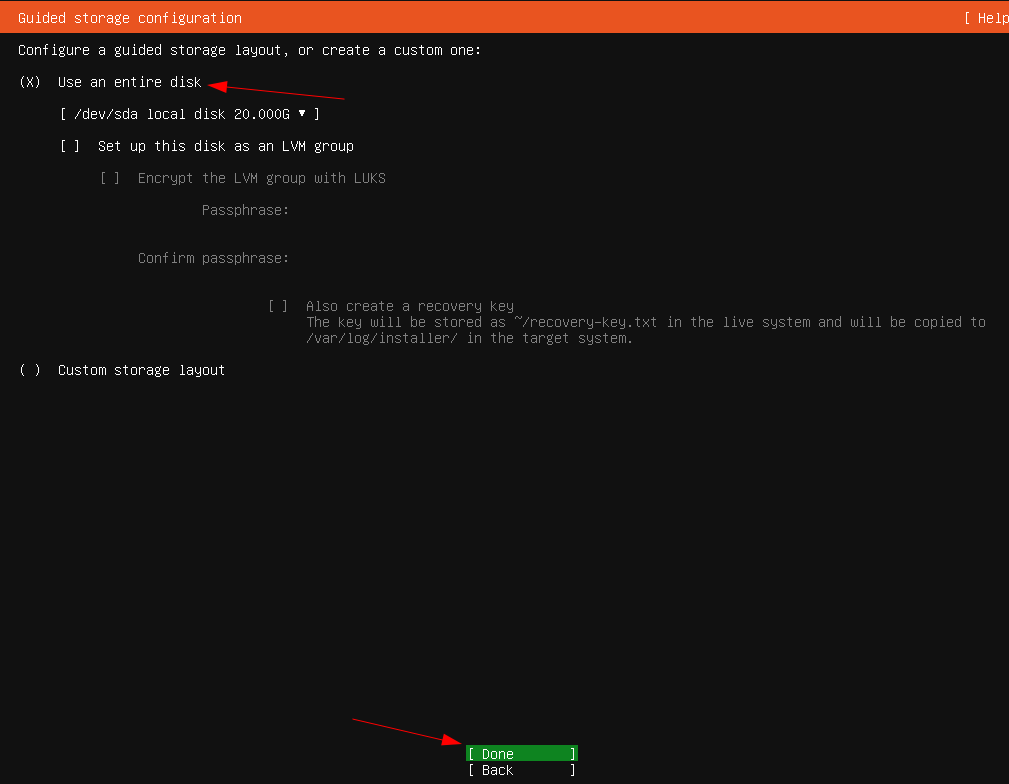Viewport: 1009px width, 784px height.
Task: Open the /dev/sda local disk selector
Action: (189, 114)
